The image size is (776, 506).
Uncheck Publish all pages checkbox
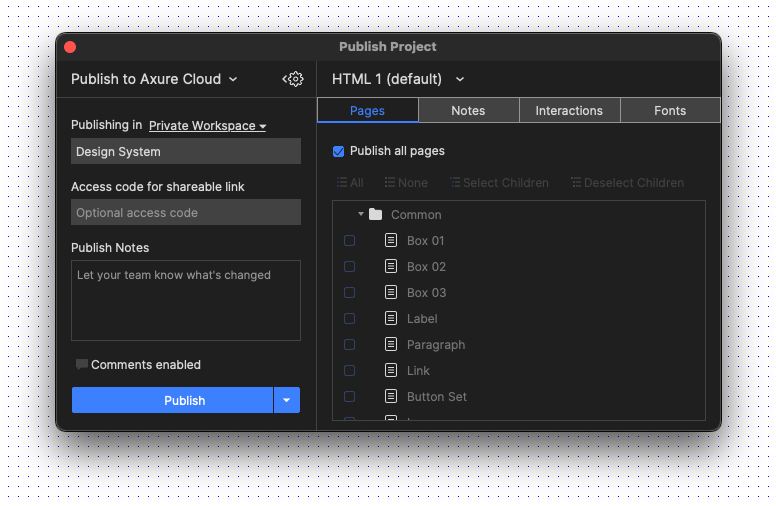(x=339, y=152)
